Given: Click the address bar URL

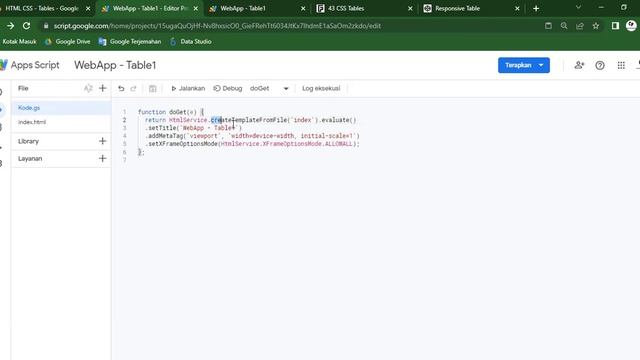Looking at the screenshot, I should click(x=217, y=26).
